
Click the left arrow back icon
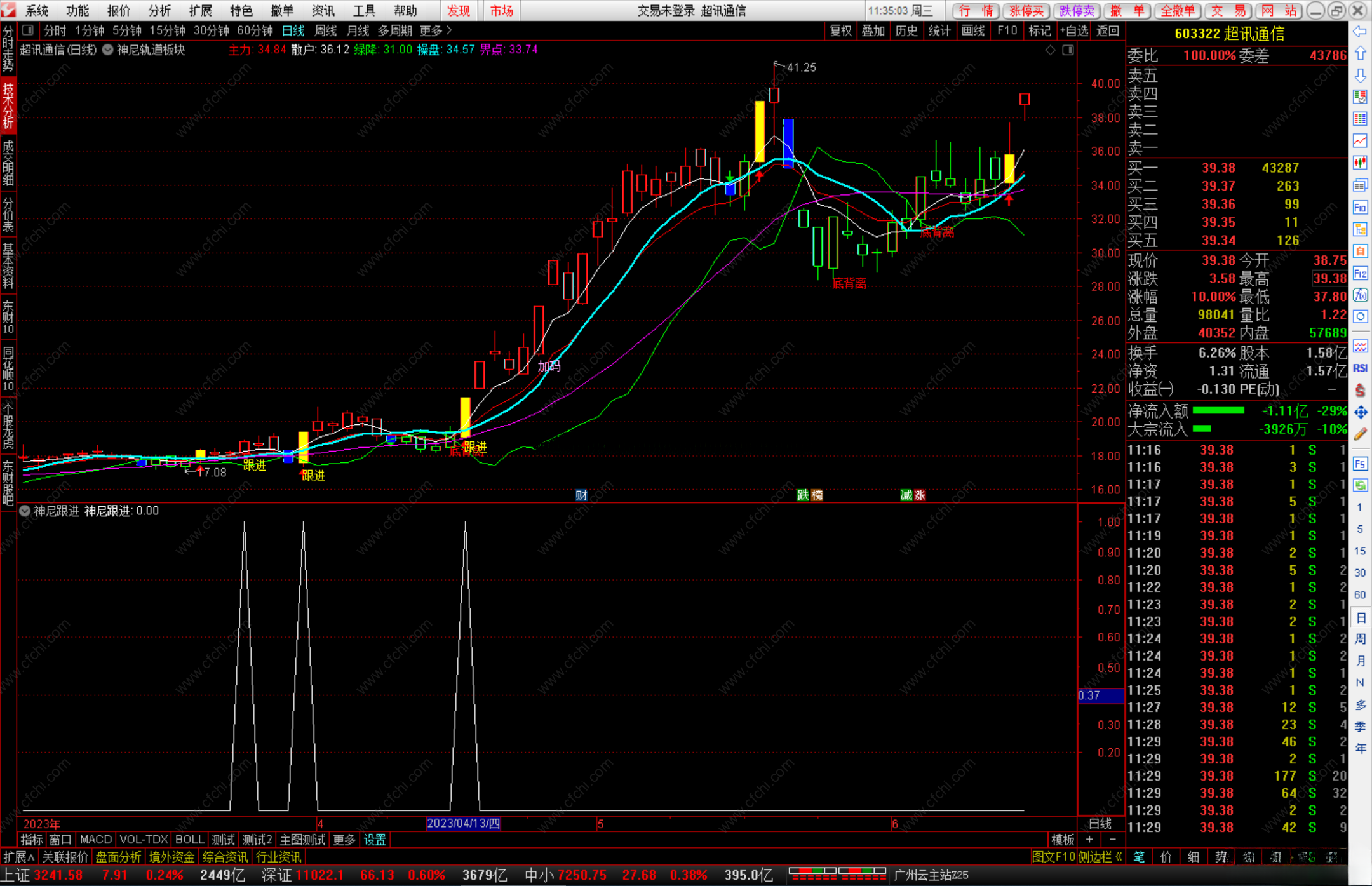(x=1360, y=32)
